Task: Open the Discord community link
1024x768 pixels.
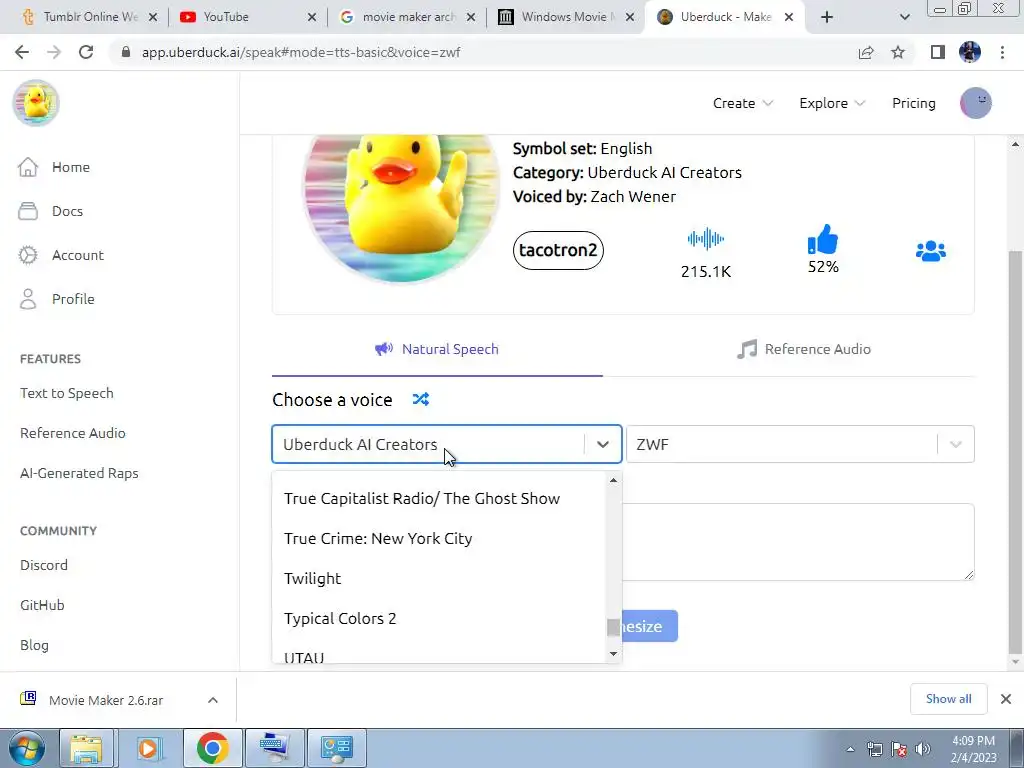Action: tap(44, 565)
